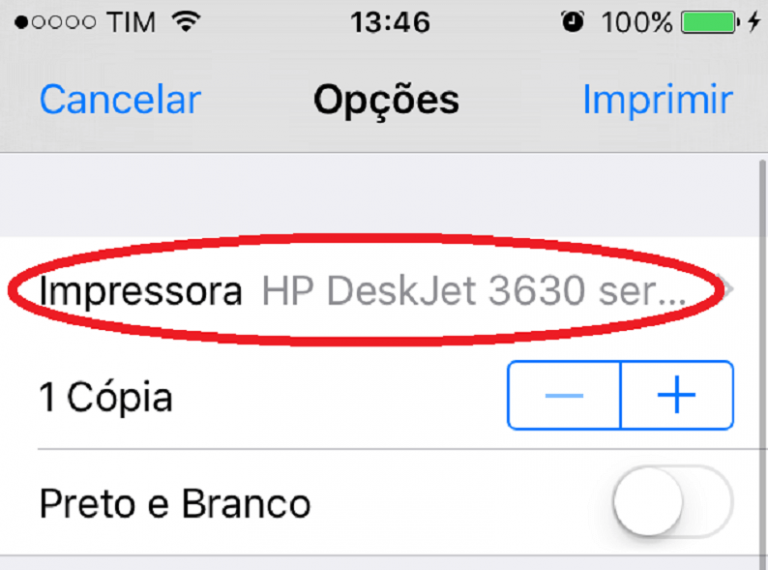Image resolution: width=768 pixels, height=570 pixels.
Task: Tap the green battery icon
Action: (710, 22)
